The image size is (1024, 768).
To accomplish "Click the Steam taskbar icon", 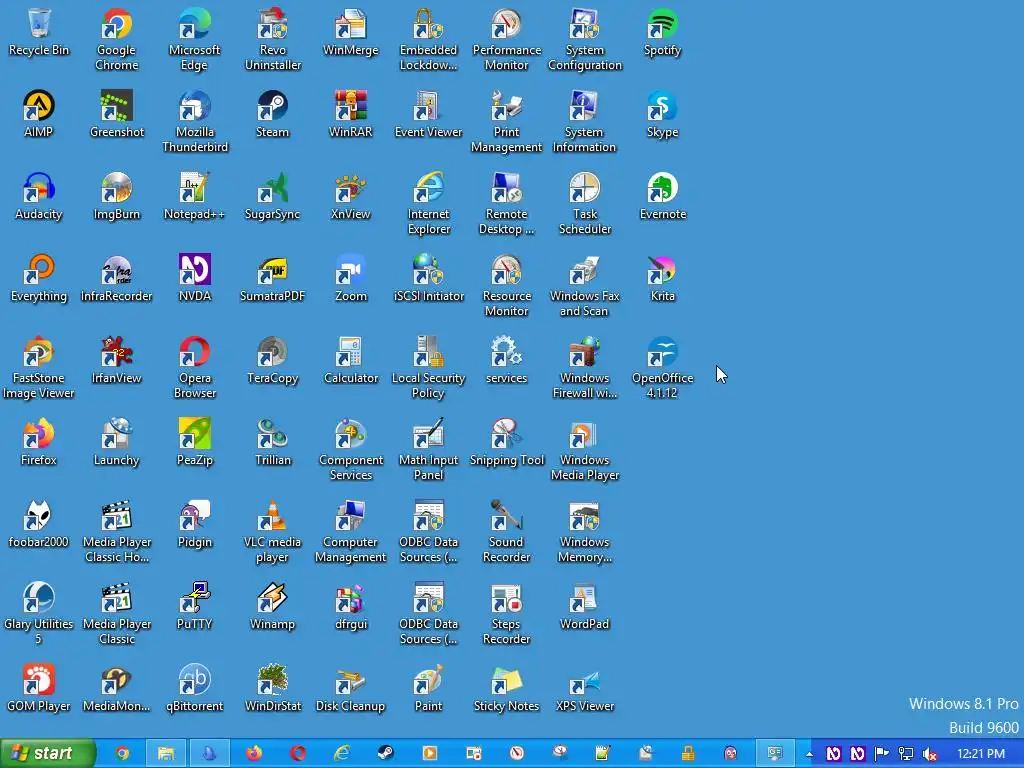I will (x=385, y=754).
